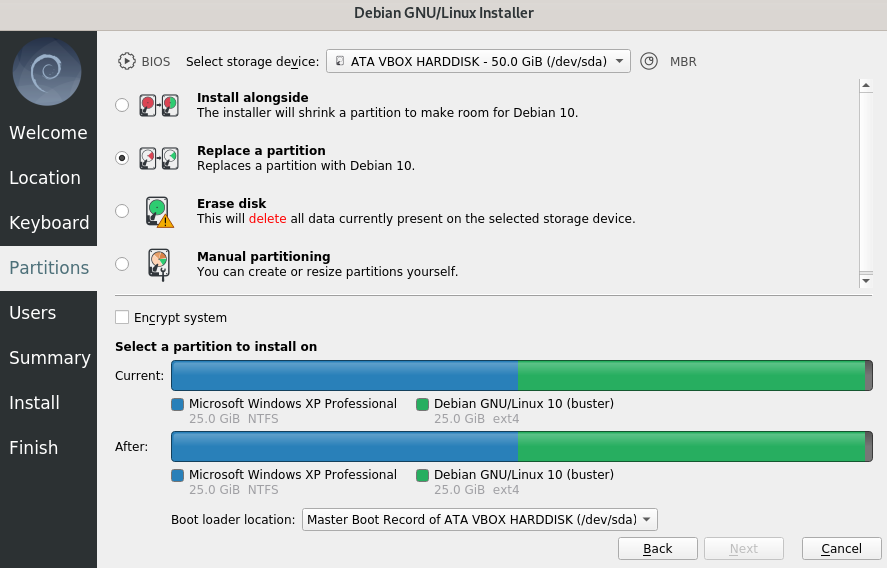Click the Manual partitioning option title
Viewport: 887px width, 568px height.
click(264, 257)
